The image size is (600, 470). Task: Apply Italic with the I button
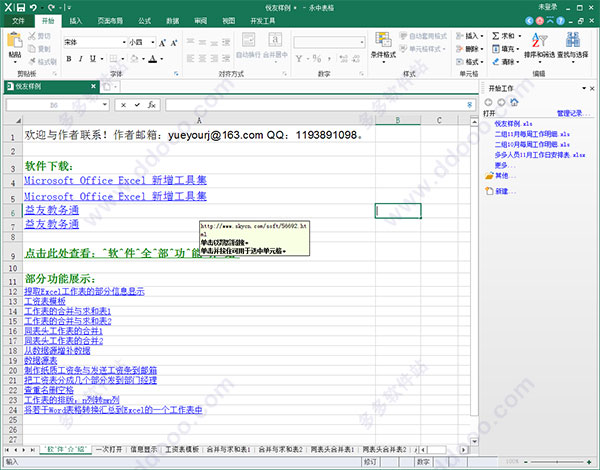click(80, 59)
